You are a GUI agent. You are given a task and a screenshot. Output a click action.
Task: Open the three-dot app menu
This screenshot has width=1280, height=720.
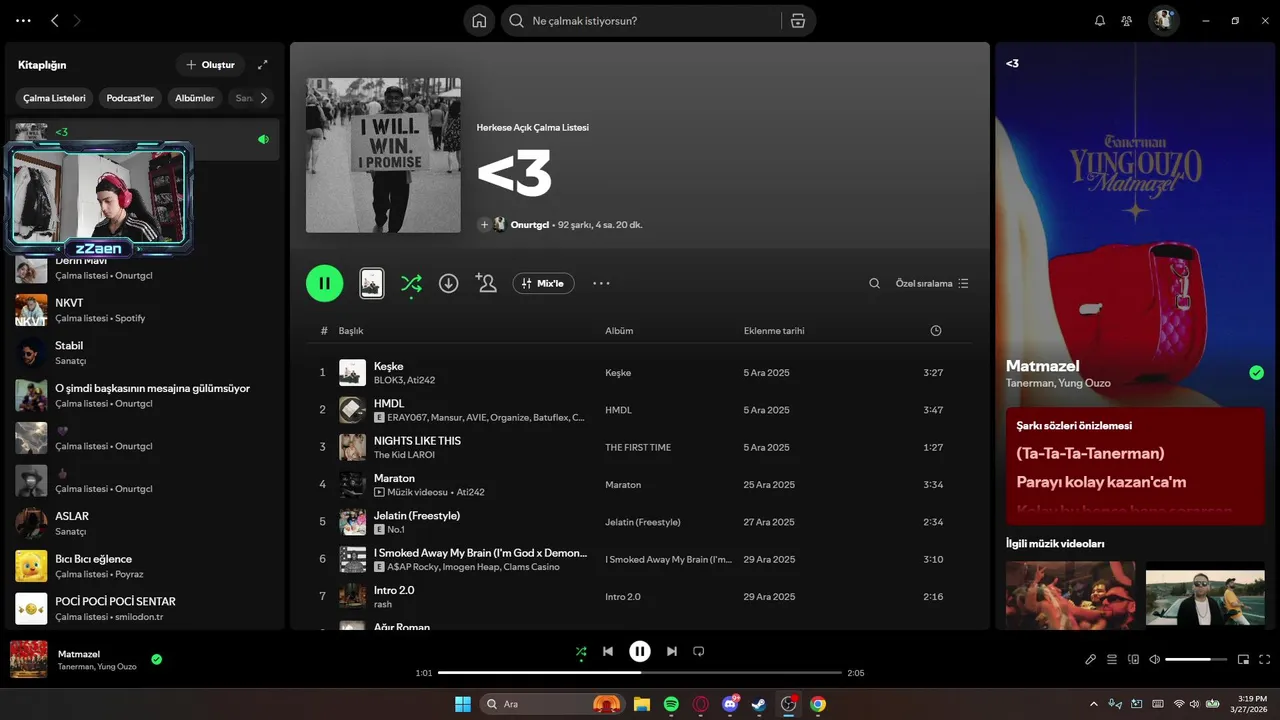pos(24,21)
